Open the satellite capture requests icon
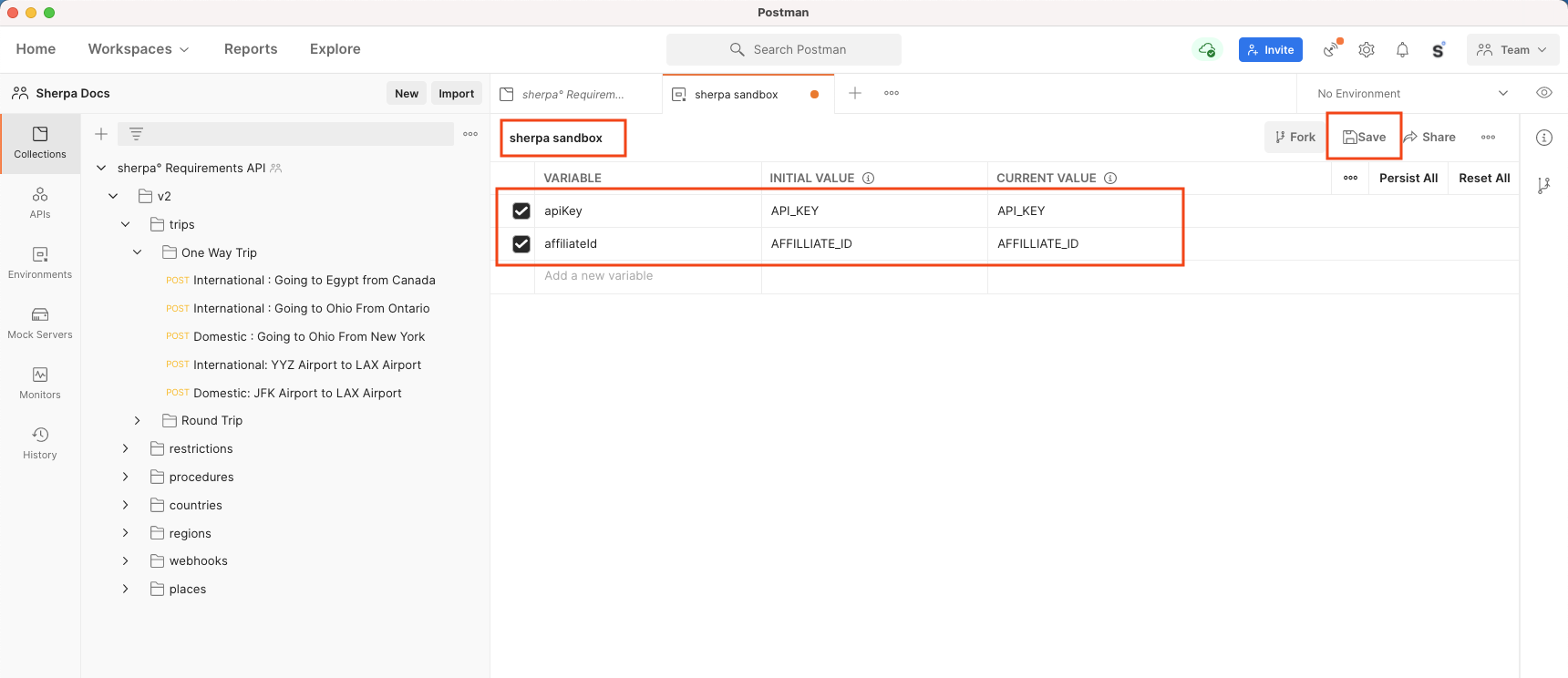Screen dimensions: 1568x678 [1332, 49]
